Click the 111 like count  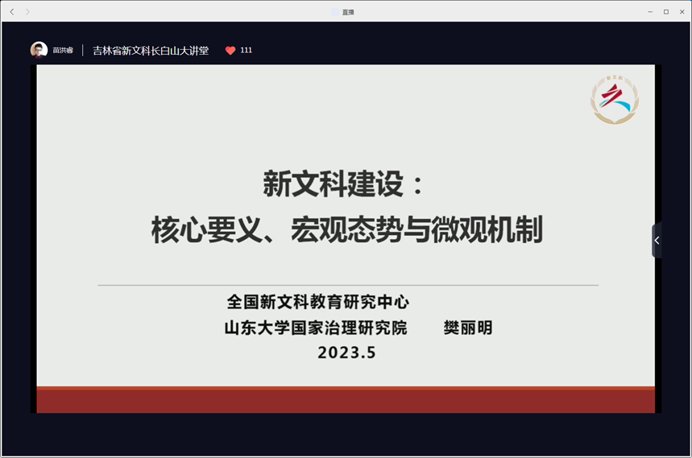pyautogui.click(x=246, y=50)
